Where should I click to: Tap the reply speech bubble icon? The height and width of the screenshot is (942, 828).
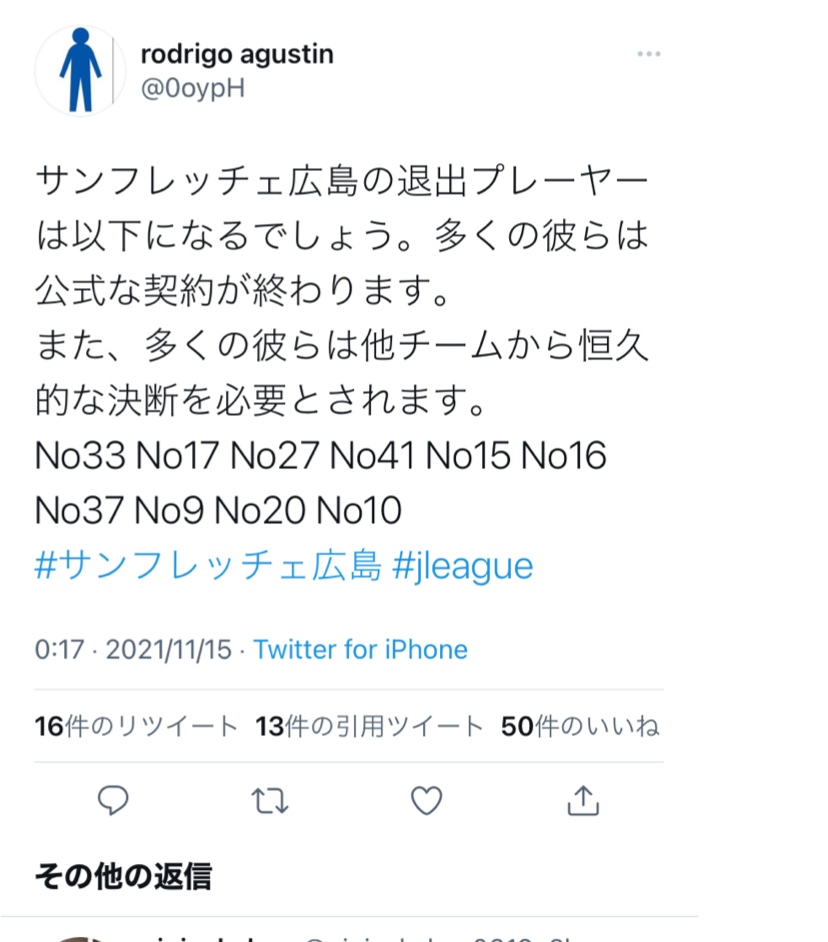[x=113, y=800]
